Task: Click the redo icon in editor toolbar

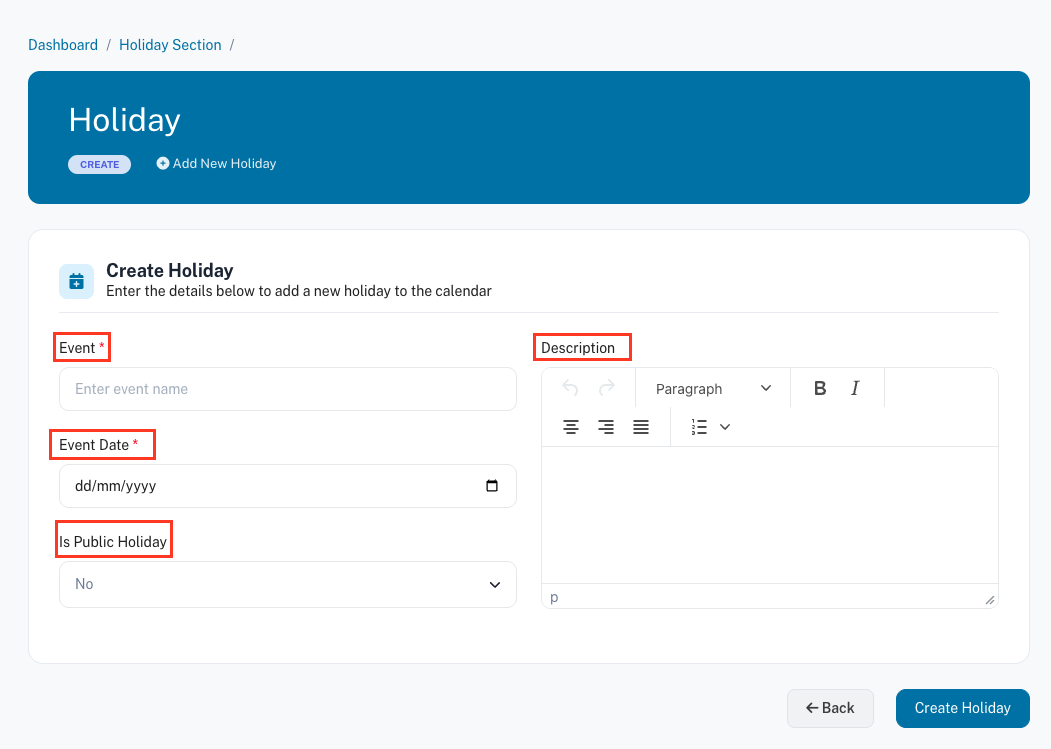Action: [x=606, y=389]
